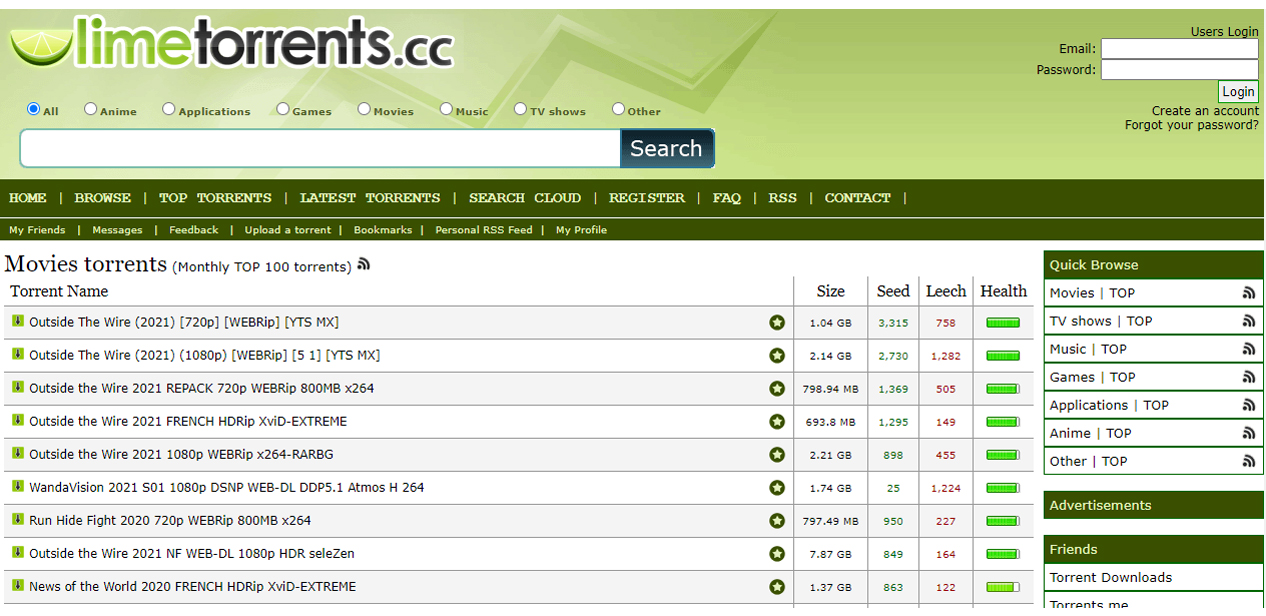Open RSS icon in Movies Quick Browse row
Image resolution: width=1266 pixels, height=616 pixels.
coord(1249,293)
